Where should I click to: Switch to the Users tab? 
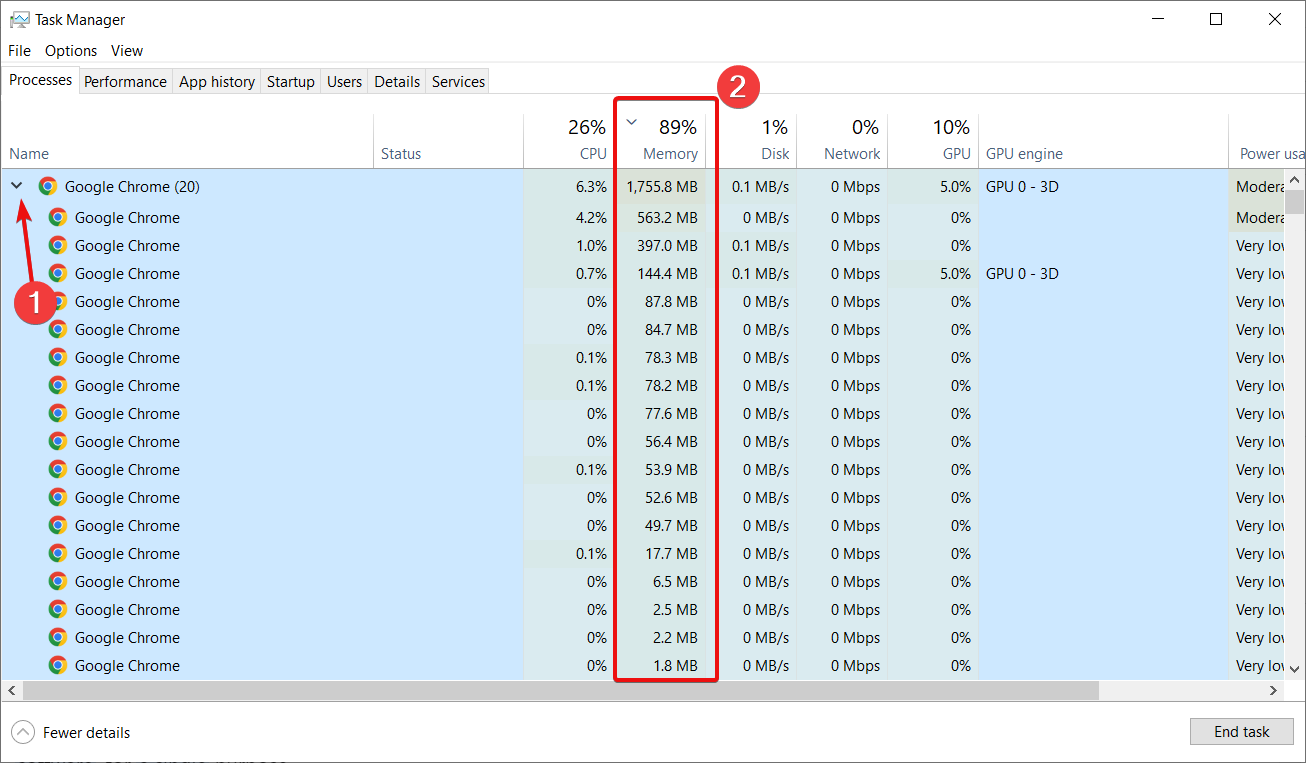(x=344, y=82)
